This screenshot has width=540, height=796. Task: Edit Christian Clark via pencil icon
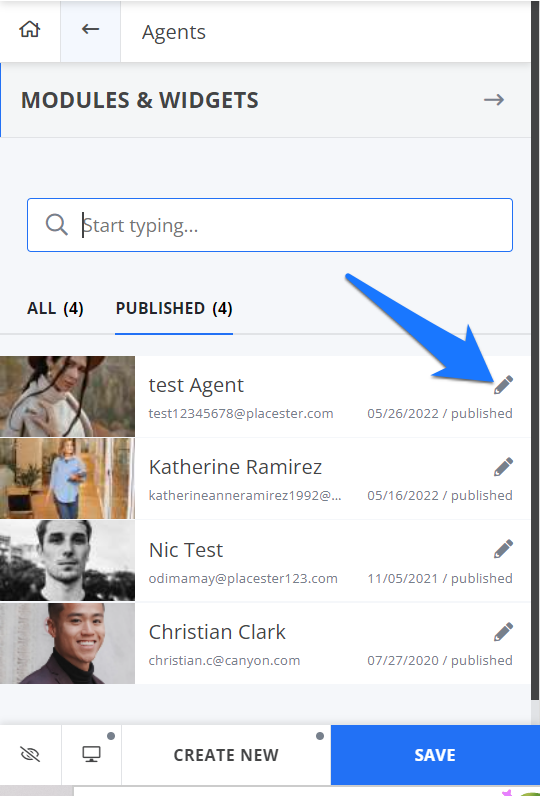click(x=503, y=632)
